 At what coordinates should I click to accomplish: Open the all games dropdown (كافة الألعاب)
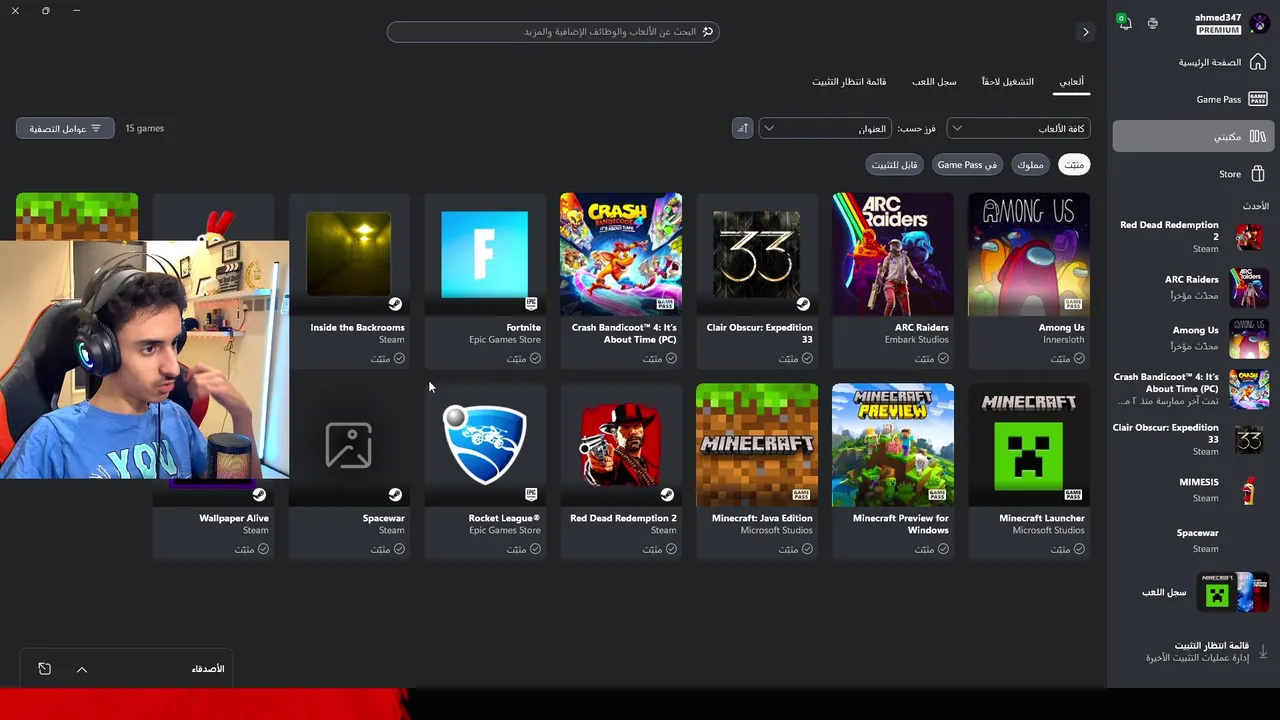(x=1018, y=128)
